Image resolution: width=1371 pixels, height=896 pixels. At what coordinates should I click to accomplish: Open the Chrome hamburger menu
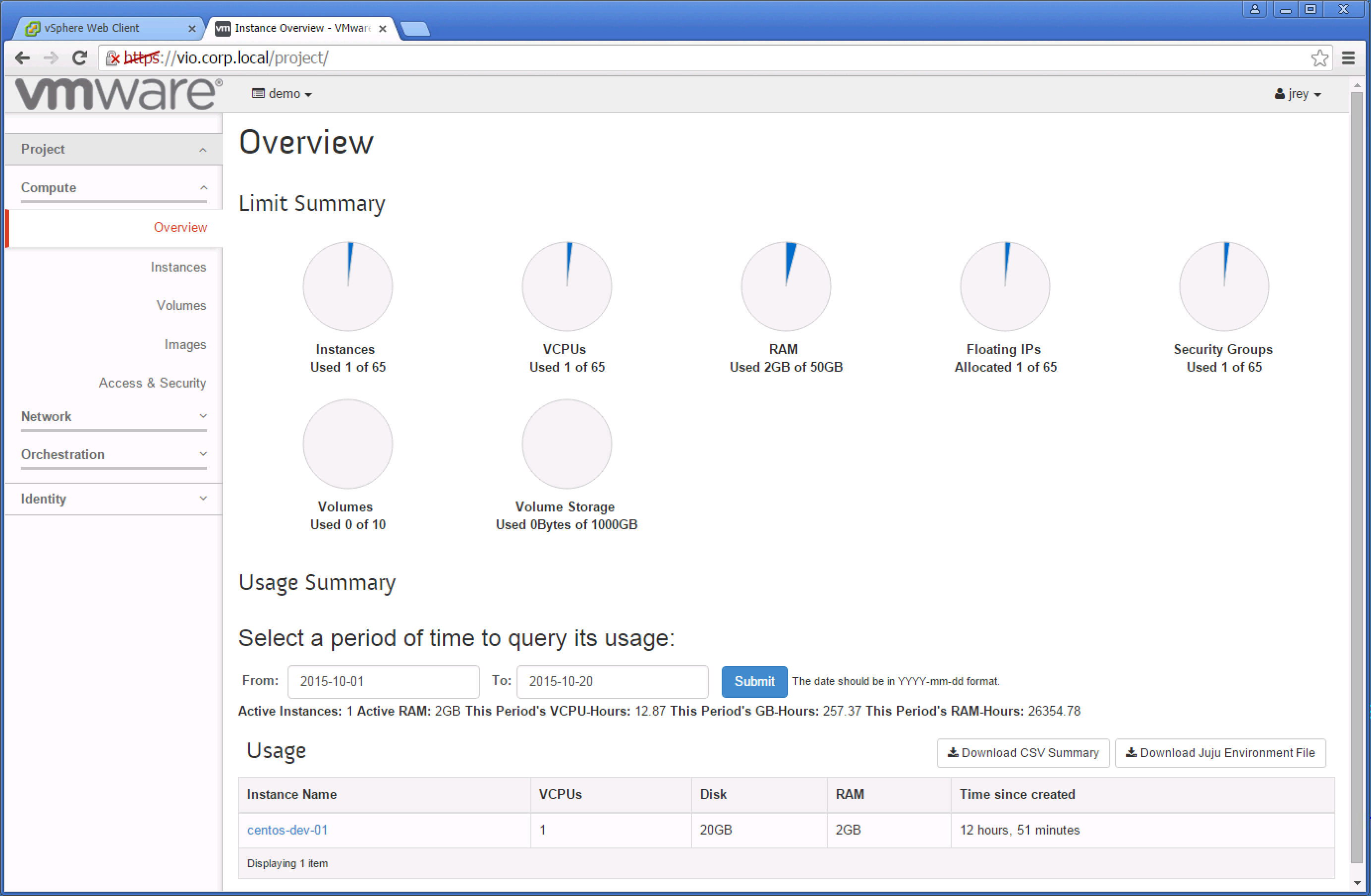[1348, 57]
